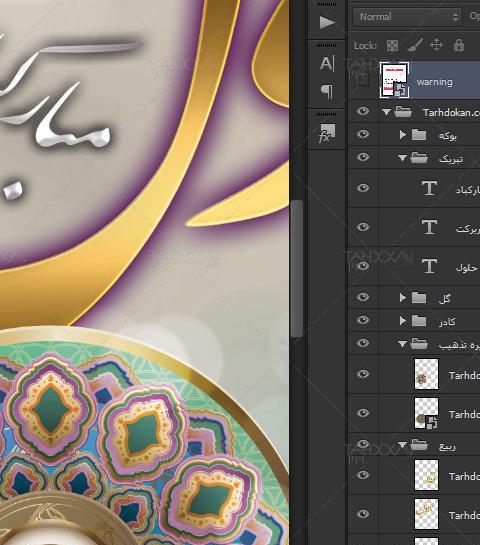The height and width of the screenshot is (545, 480).
Task: Hide the گل group
Action: tap(363, 297)
